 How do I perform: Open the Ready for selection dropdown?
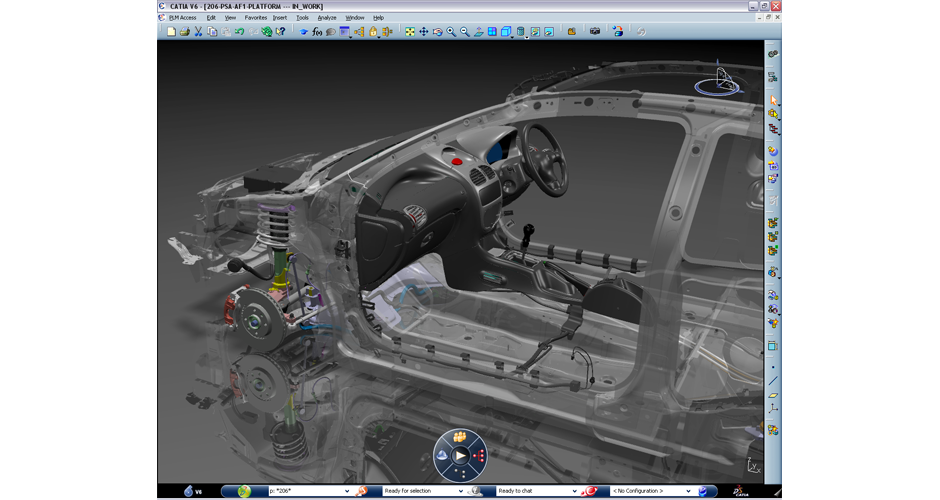pyautogui.click(x=460, y=491)
